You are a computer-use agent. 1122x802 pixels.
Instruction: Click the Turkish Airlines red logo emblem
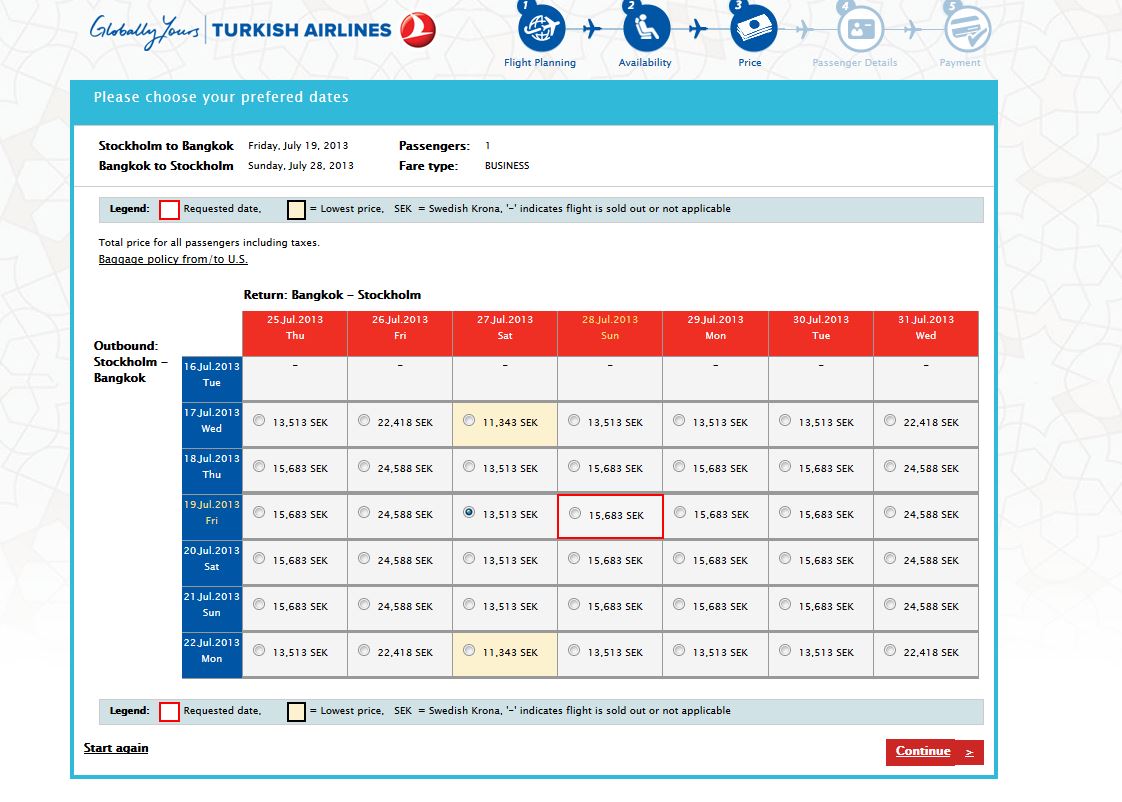click(x=418, y=29)
